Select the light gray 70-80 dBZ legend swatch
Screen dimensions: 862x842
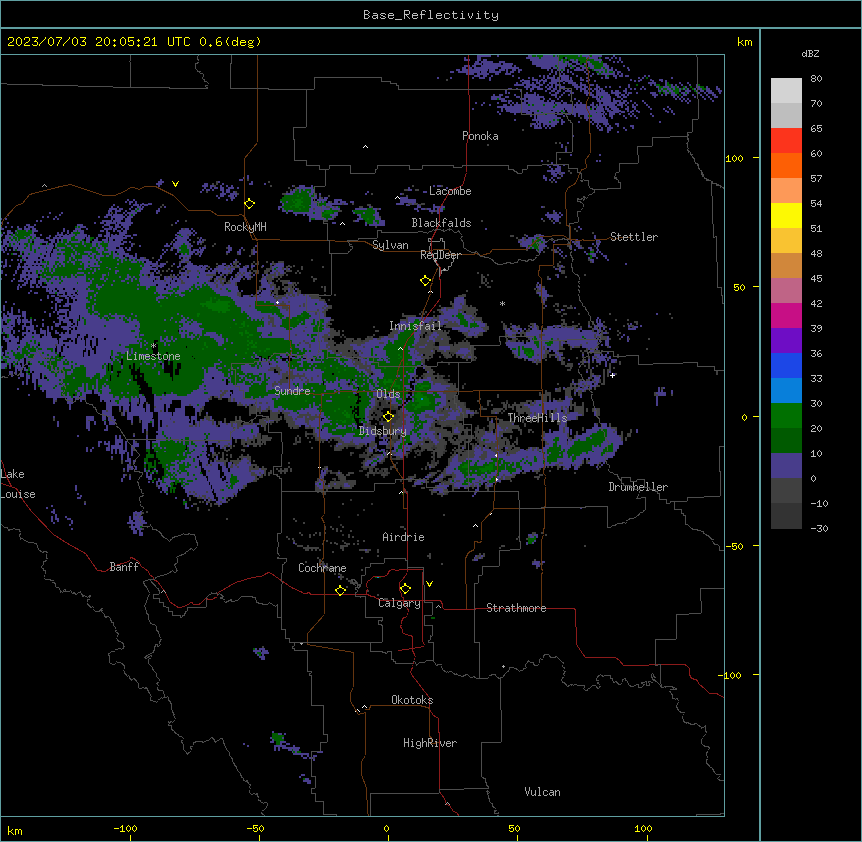pyautogui.click(x=786, y=91)
